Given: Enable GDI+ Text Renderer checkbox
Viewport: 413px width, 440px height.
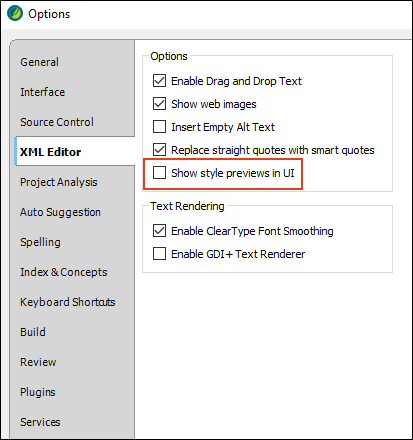Looking at the screenshot, I should pos(159,254).
